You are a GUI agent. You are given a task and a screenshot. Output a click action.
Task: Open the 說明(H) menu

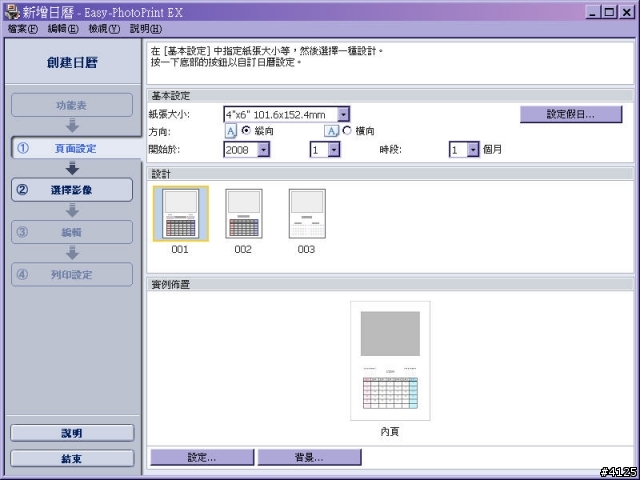146,29
